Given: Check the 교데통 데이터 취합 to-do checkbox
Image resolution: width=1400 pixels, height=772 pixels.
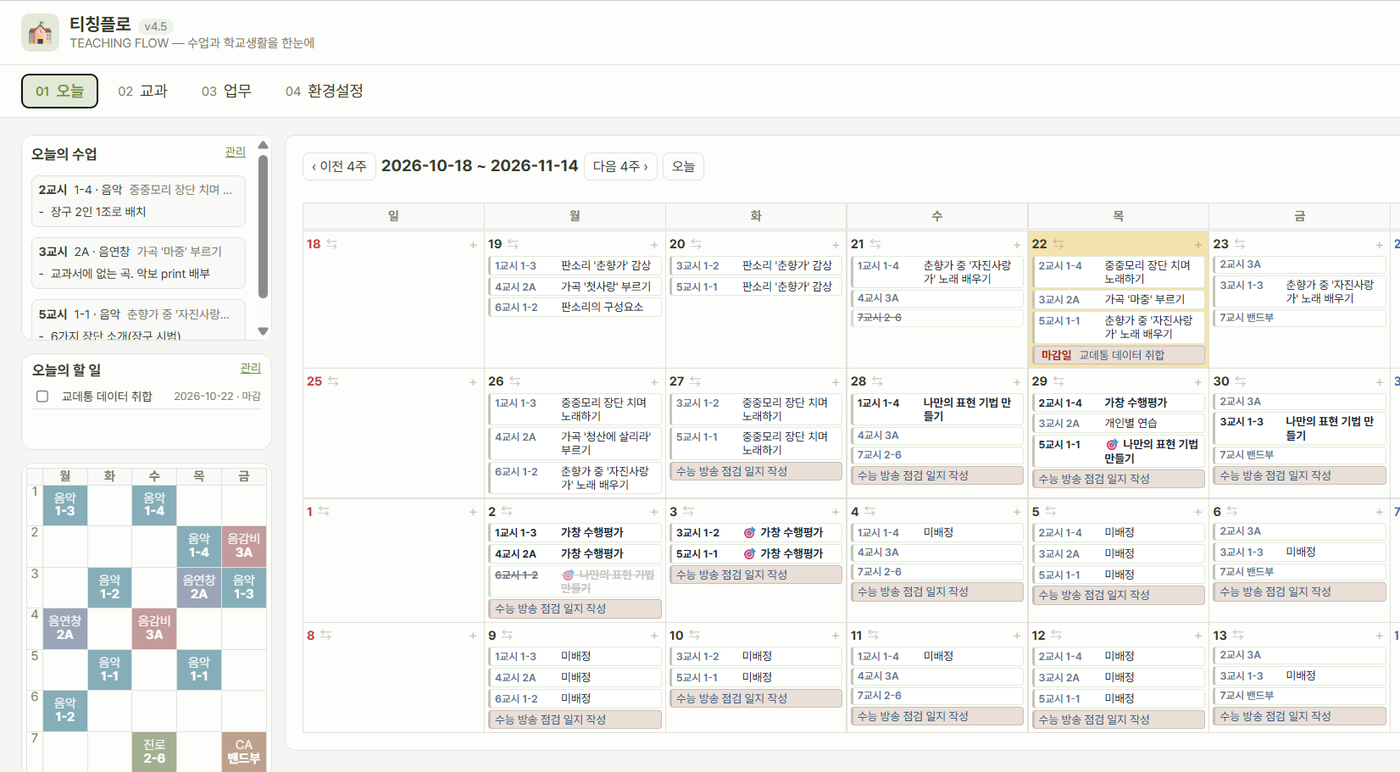Looking at the screenshot, I should pos(42,396).
